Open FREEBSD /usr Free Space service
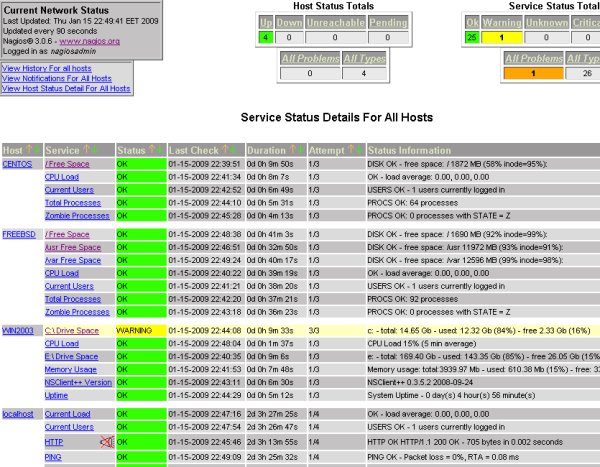Viewport: 600px width, 467px height. click(73, 248)
